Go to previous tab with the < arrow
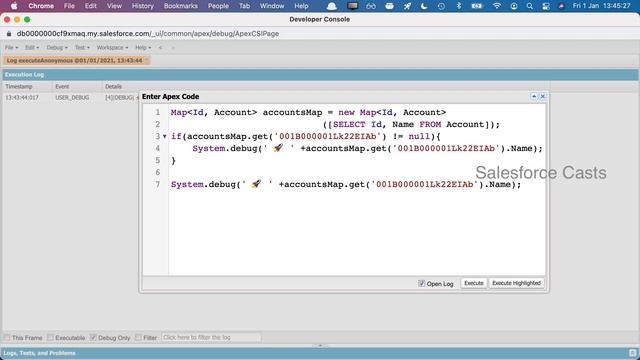Image resolution: width=640 pixels, height=360 pixels. [x=160, y=48]
